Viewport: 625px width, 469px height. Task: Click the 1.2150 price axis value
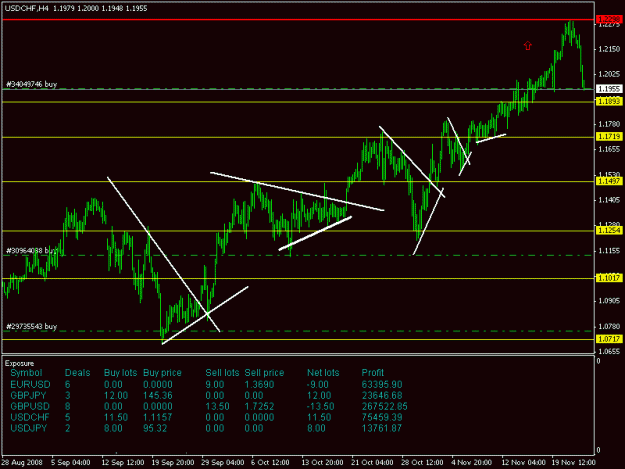(609, 49)
